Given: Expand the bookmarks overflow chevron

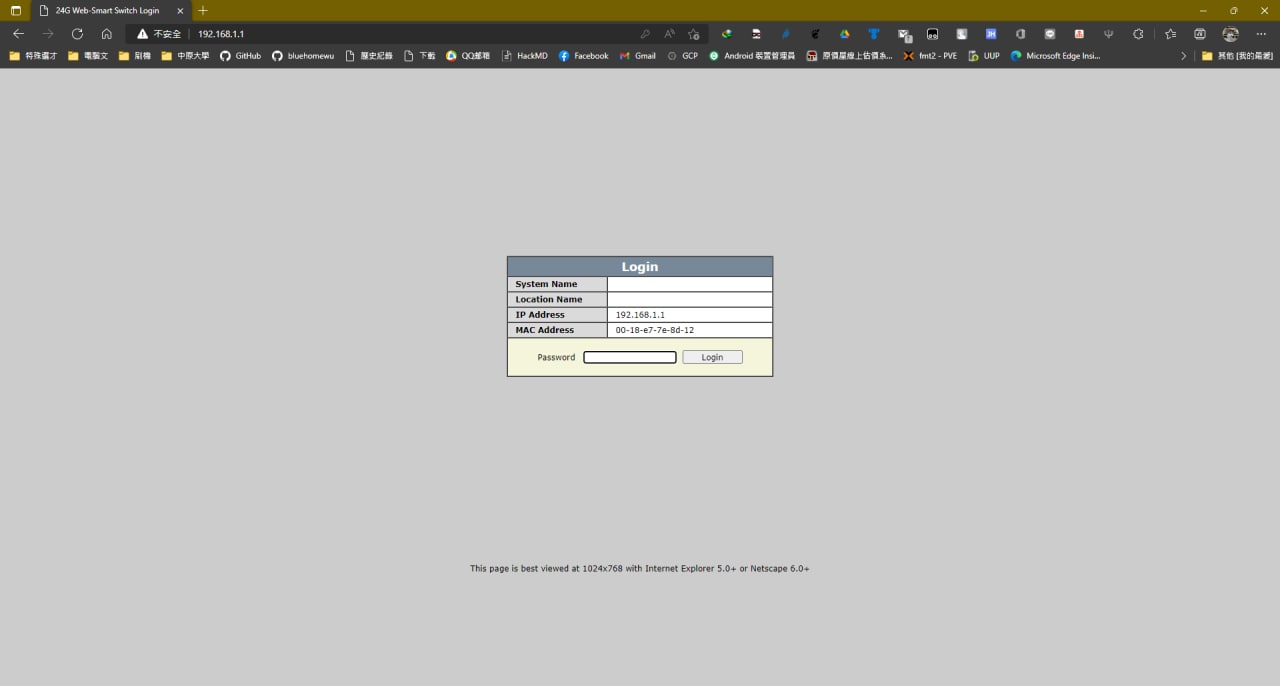Looking at the screenshot, I should 1183,56.
